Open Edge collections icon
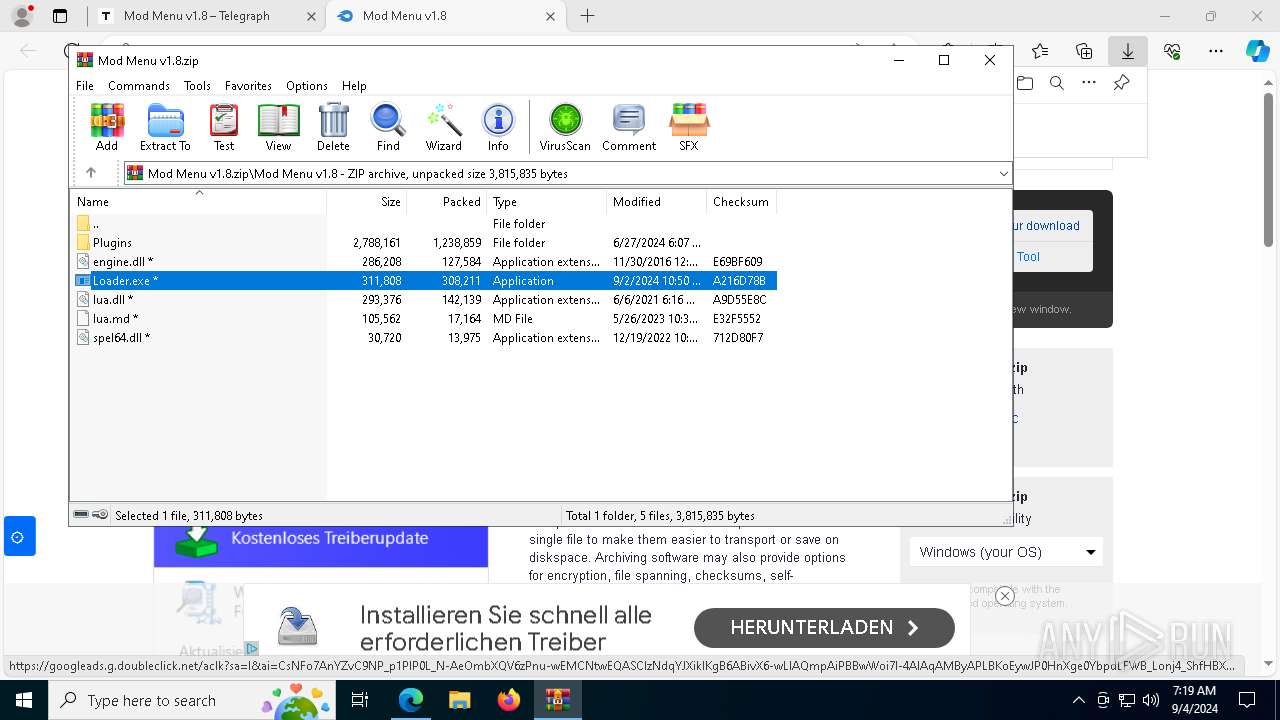 1084,51
